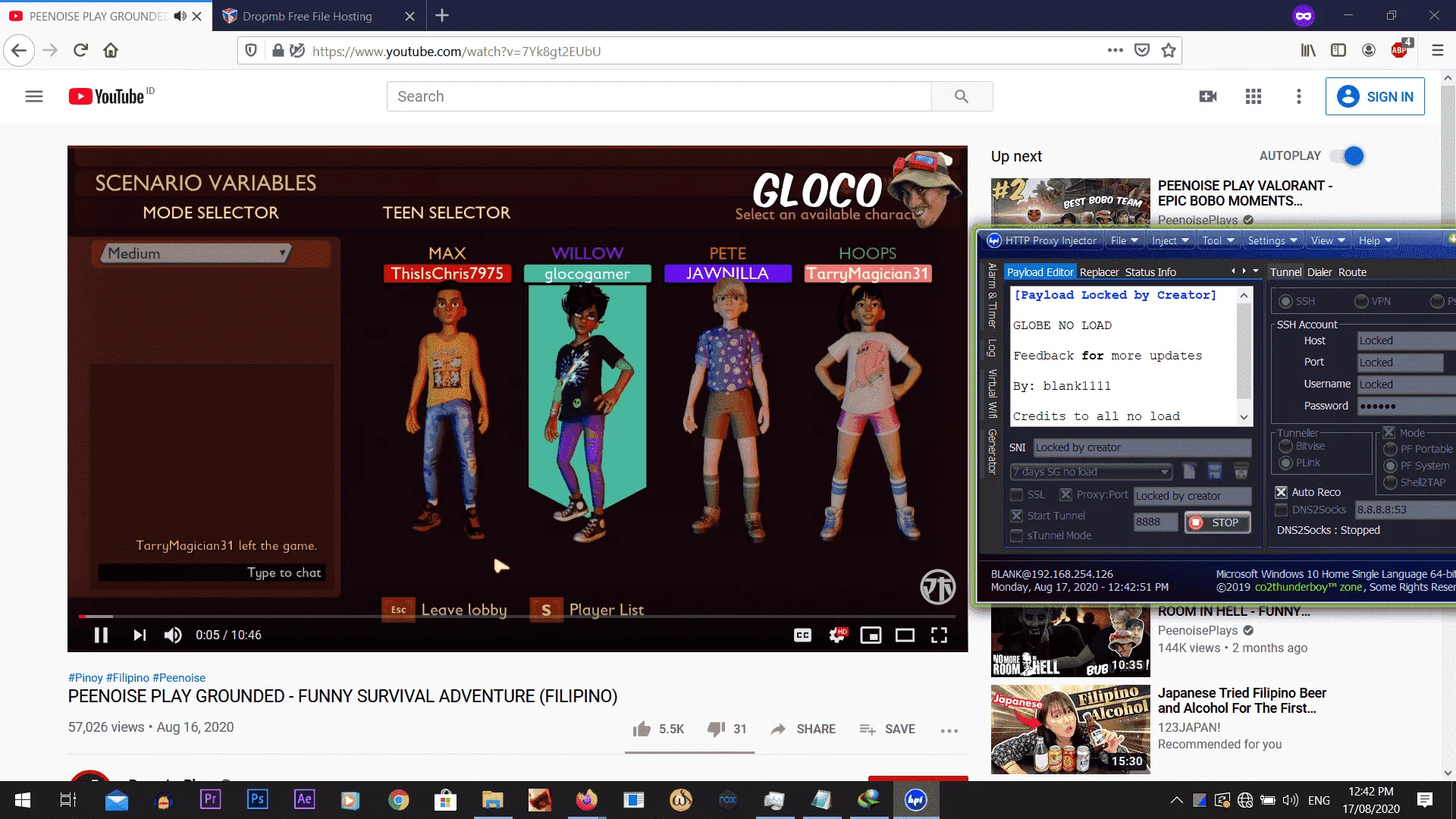Screen dimensions: 1456x819
Task: Go to Firefox home page
Action: click(x=111, y=51)
